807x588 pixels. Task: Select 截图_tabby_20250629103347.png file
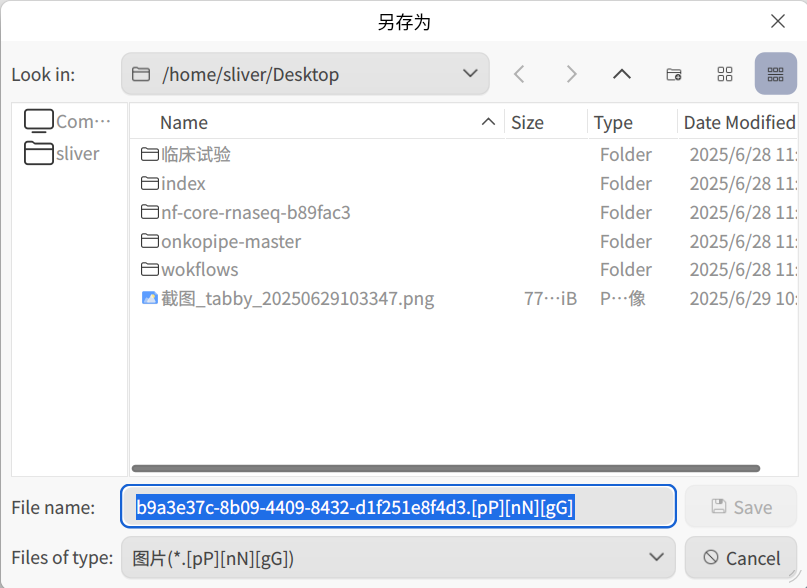coord(287,298)
